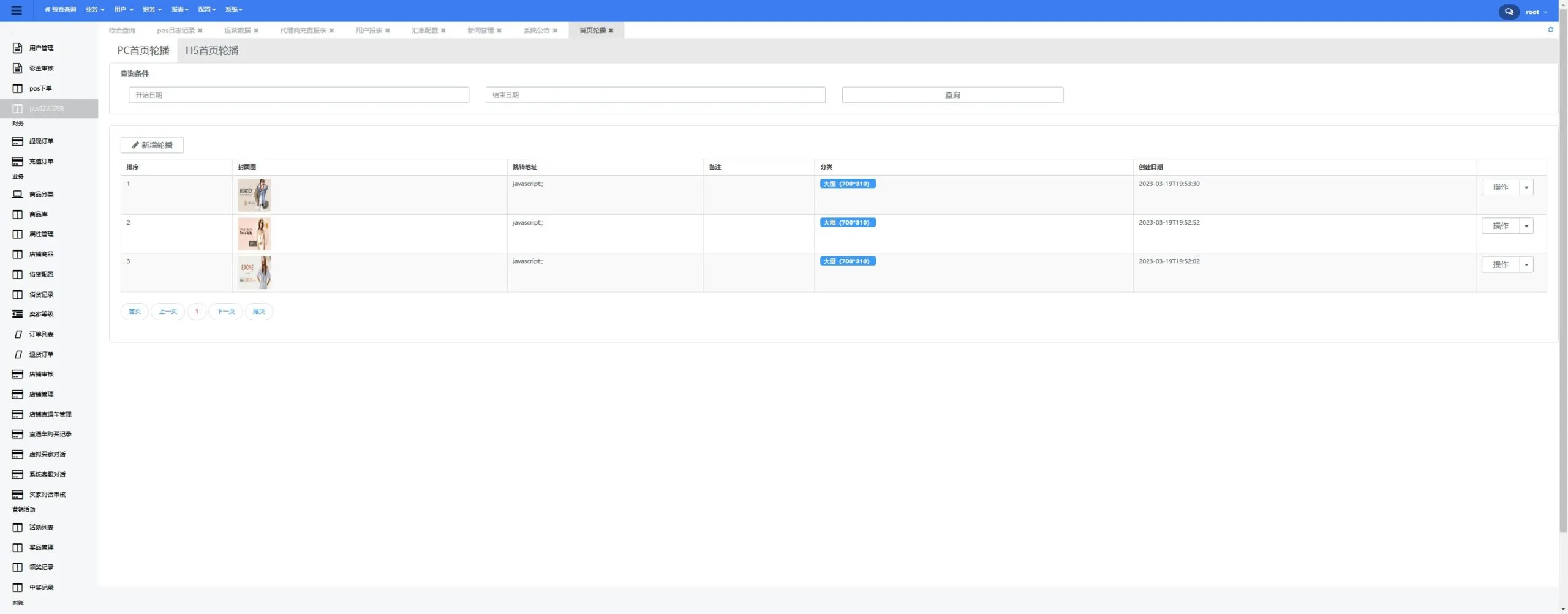Switch to the H5首页轮播 tab
1568x614 pixels.
212,51
